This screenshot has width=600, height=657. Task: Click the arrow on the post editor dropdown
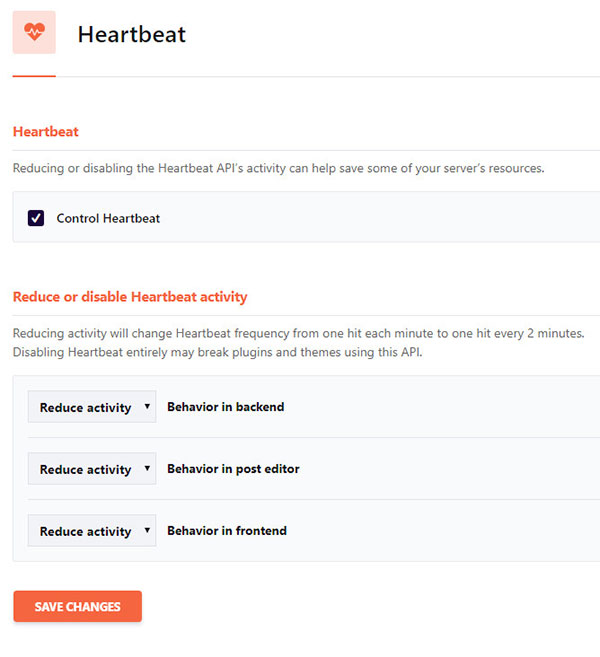(147, 469)
